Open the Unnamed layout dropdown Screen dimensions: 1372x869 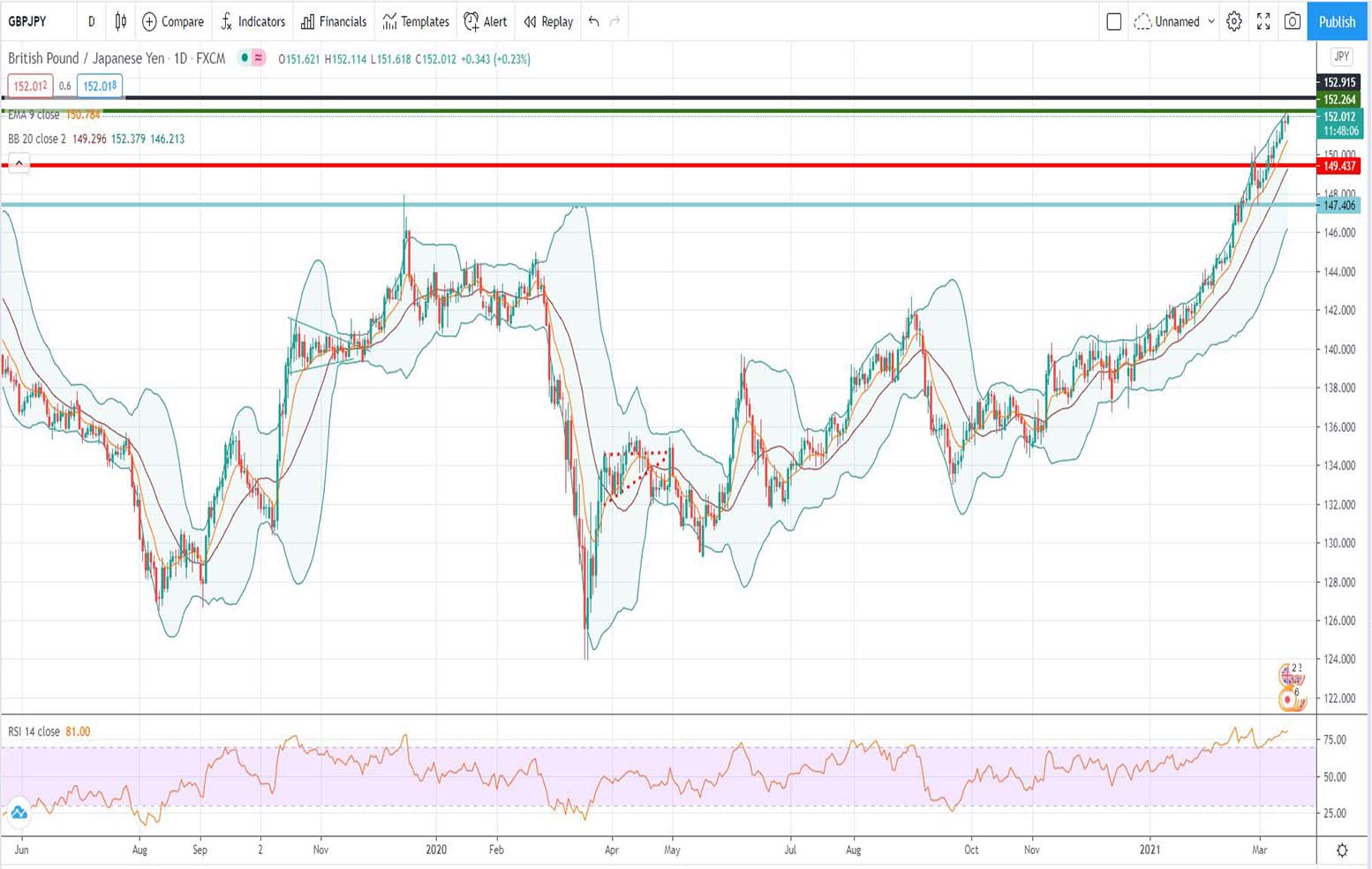[1175, 21]
